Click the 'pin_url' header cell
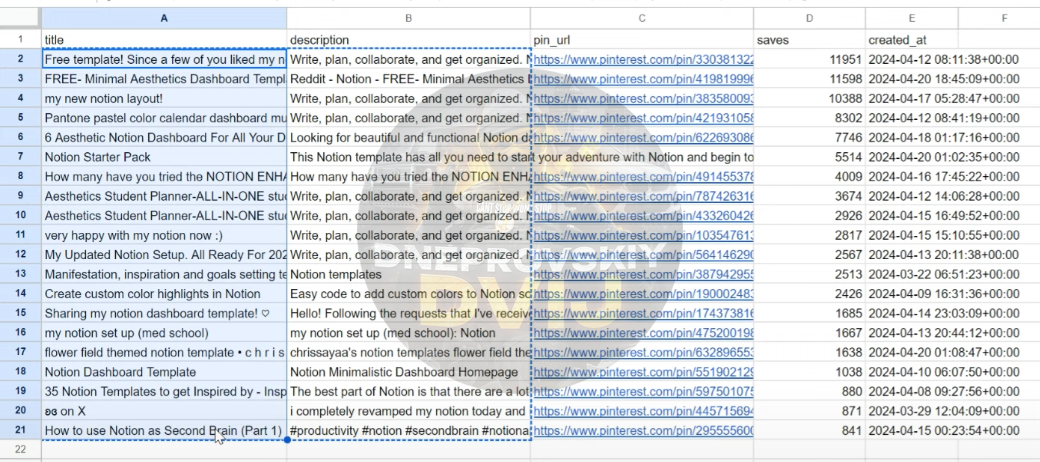Viewport: 1040px width, 462px height. [642, 40]
